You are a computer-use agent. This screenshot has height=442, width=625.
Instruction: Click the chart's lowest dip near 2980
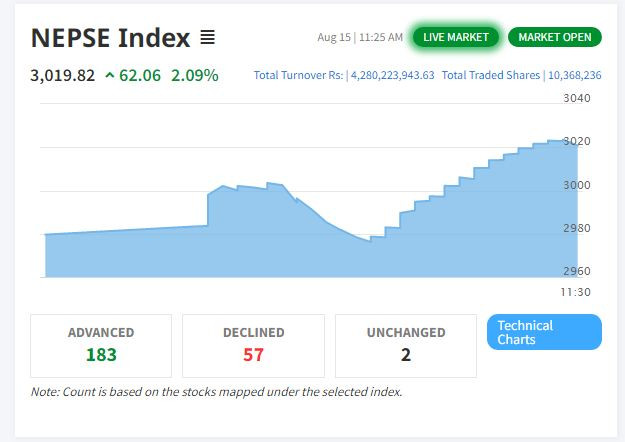coord(369,239)
